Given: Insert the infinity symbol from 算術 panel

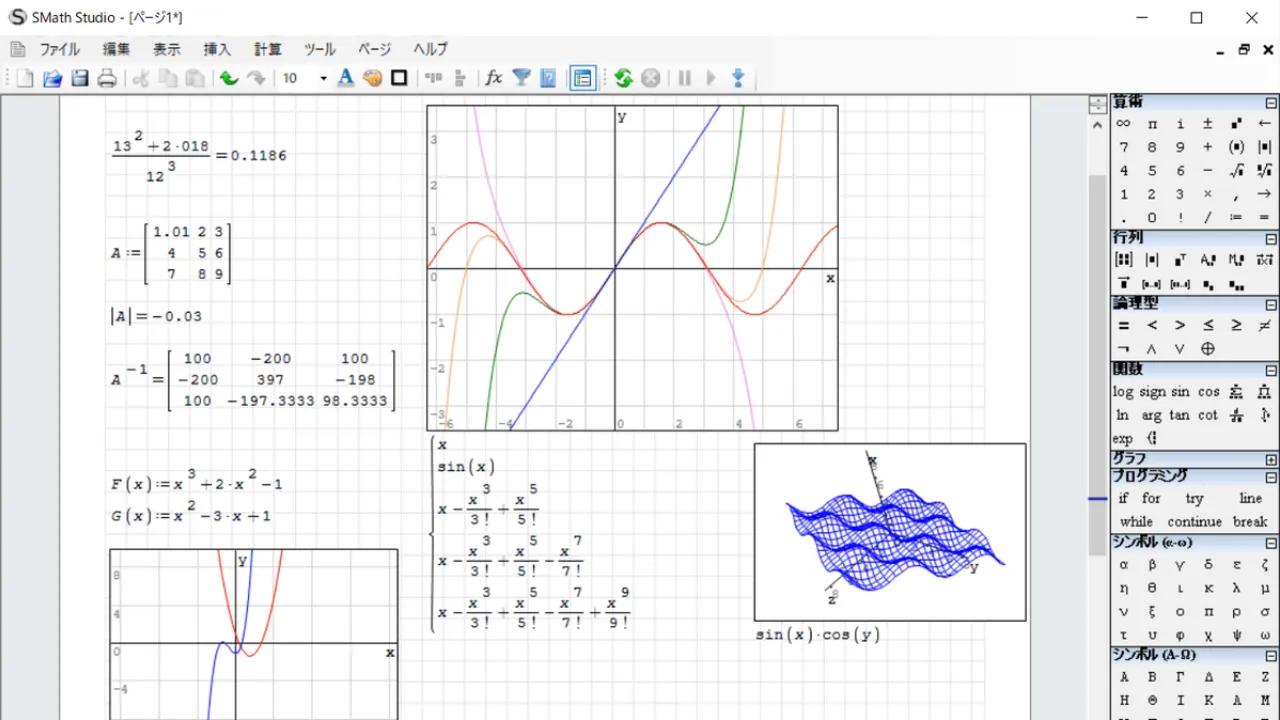Looking at the screenshot, I should (1124, 124).
